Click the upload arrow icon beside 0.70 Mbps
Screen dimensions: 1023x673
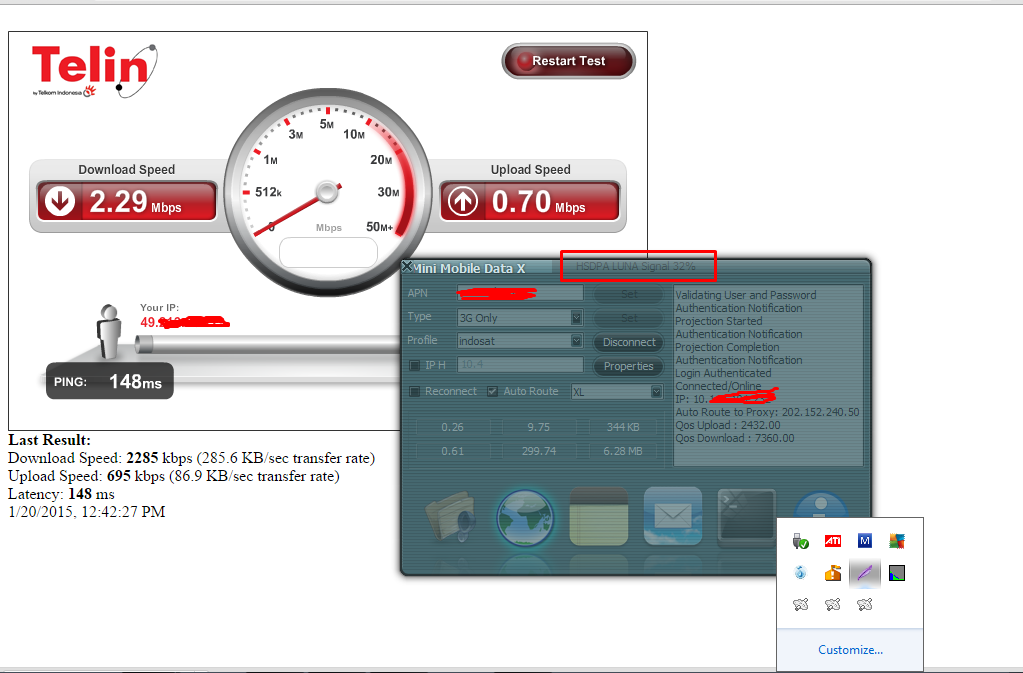(463, 201)
